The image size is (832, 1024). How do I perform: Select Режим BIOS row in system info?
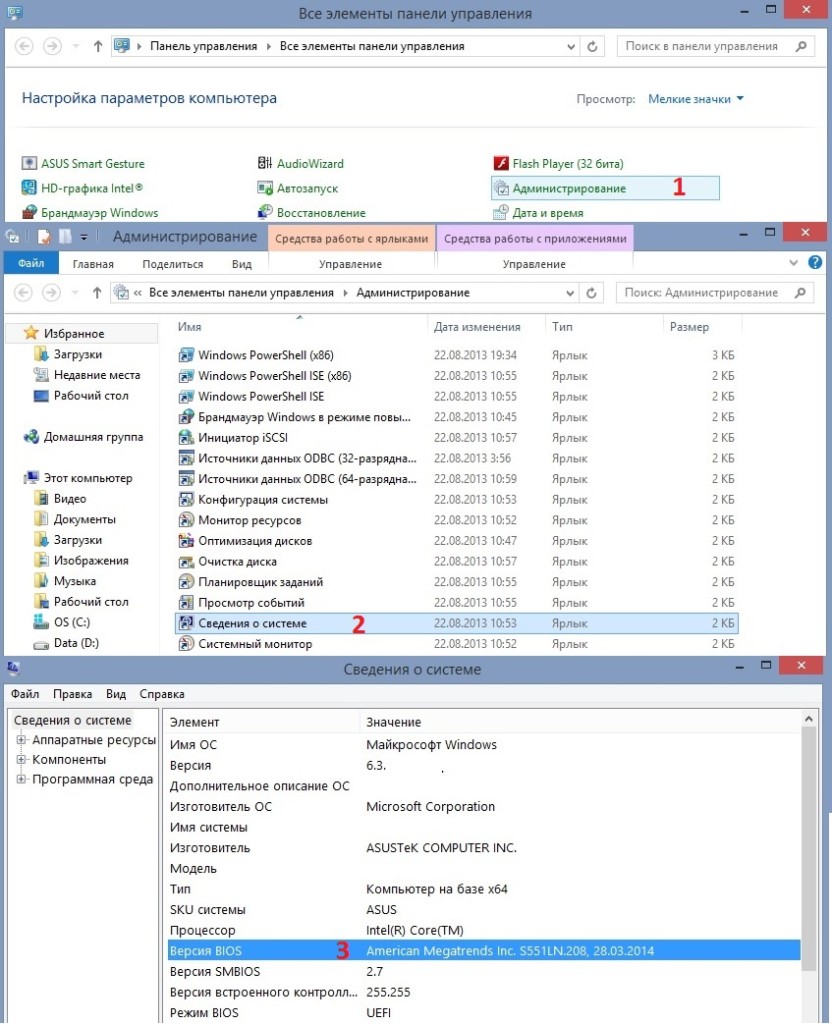(x=483, y=1013)
